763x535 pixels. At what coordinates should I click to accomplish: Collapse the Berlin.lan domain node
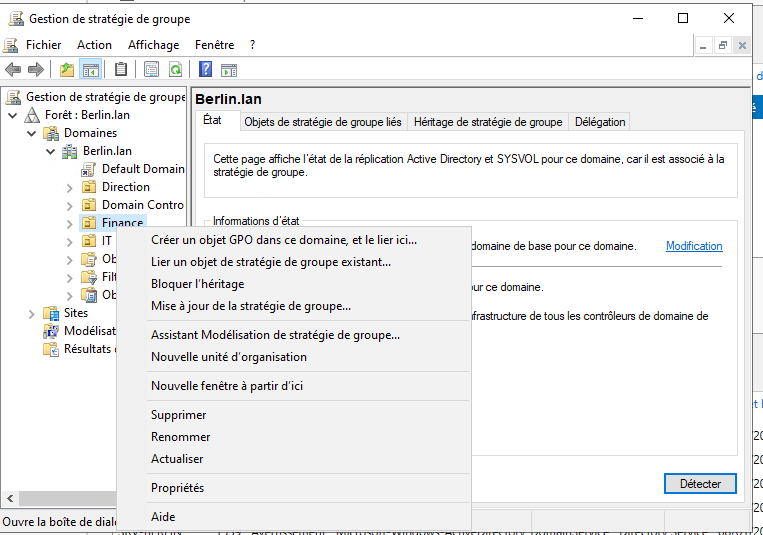[x=51, y=151]
